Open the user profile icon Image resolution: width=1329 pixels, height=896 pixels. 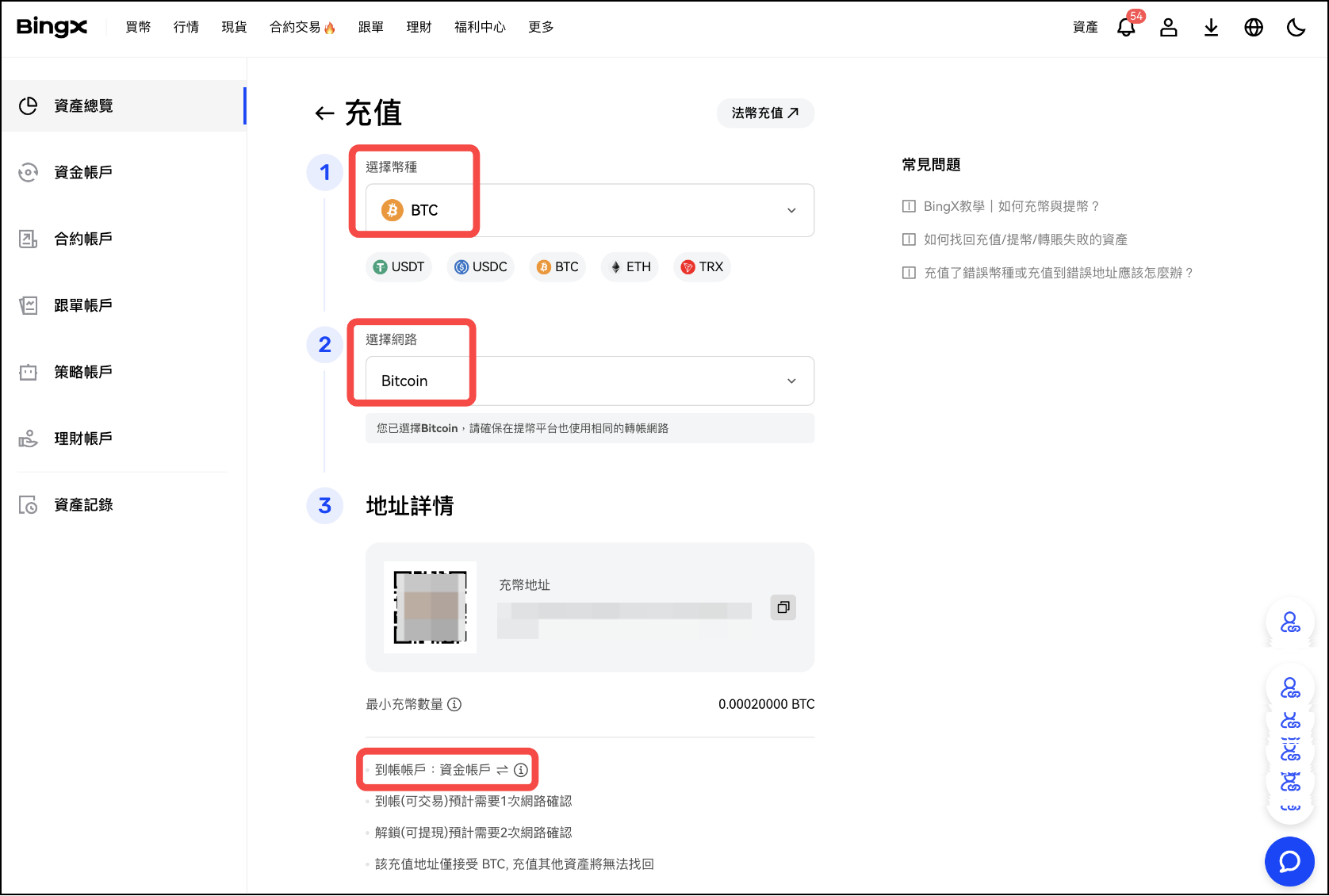point(1169,27)
